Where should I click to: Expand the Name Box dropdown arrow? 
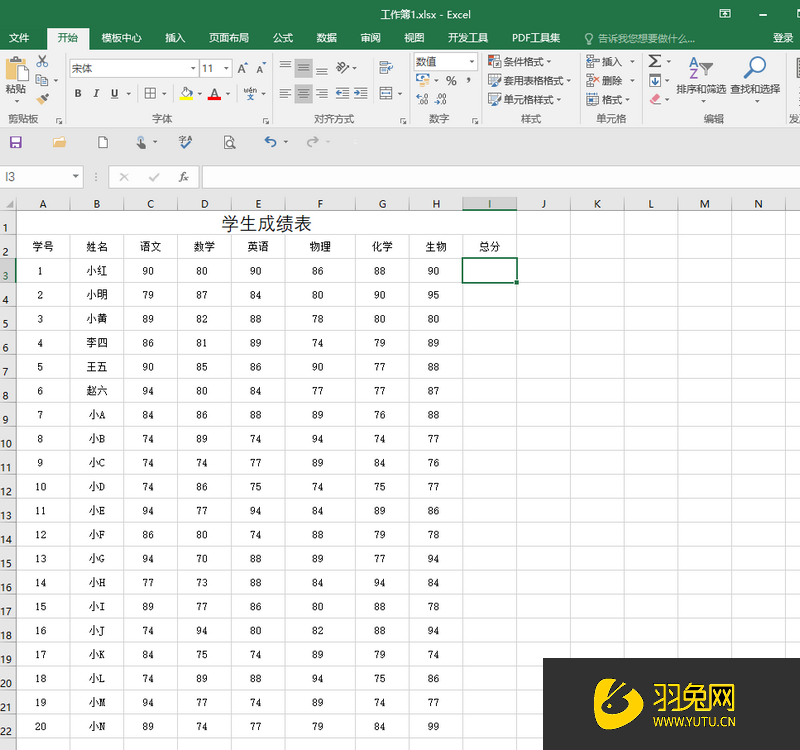tap(76, 177)
